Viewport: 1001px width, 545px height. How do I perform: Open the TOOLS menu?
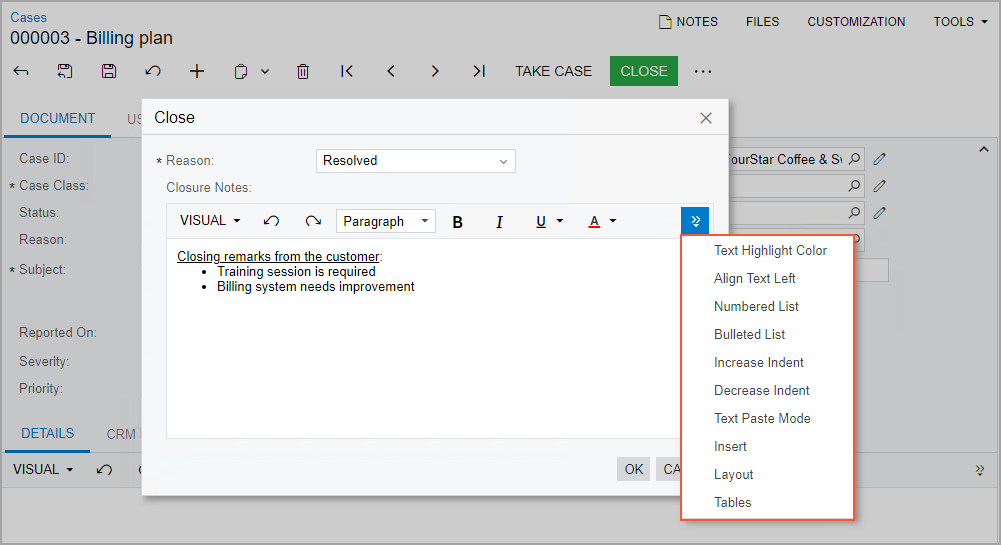[x=960, y=21]
